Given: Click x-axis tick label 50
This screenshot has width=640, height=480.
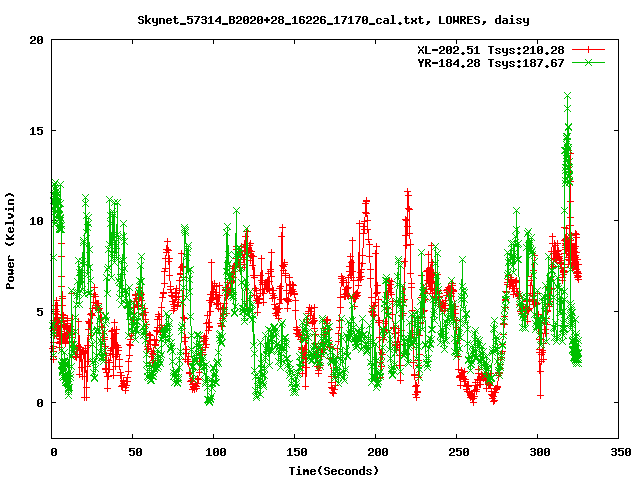Looking at the screenshot, I should (135, 452).
